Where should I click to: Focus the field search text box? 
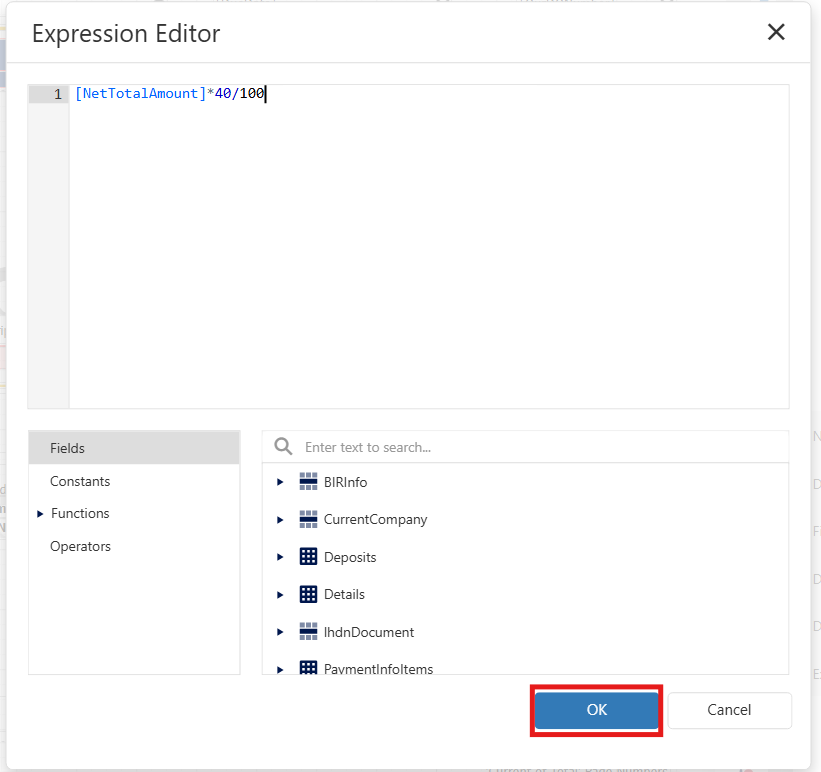[540, 447]
